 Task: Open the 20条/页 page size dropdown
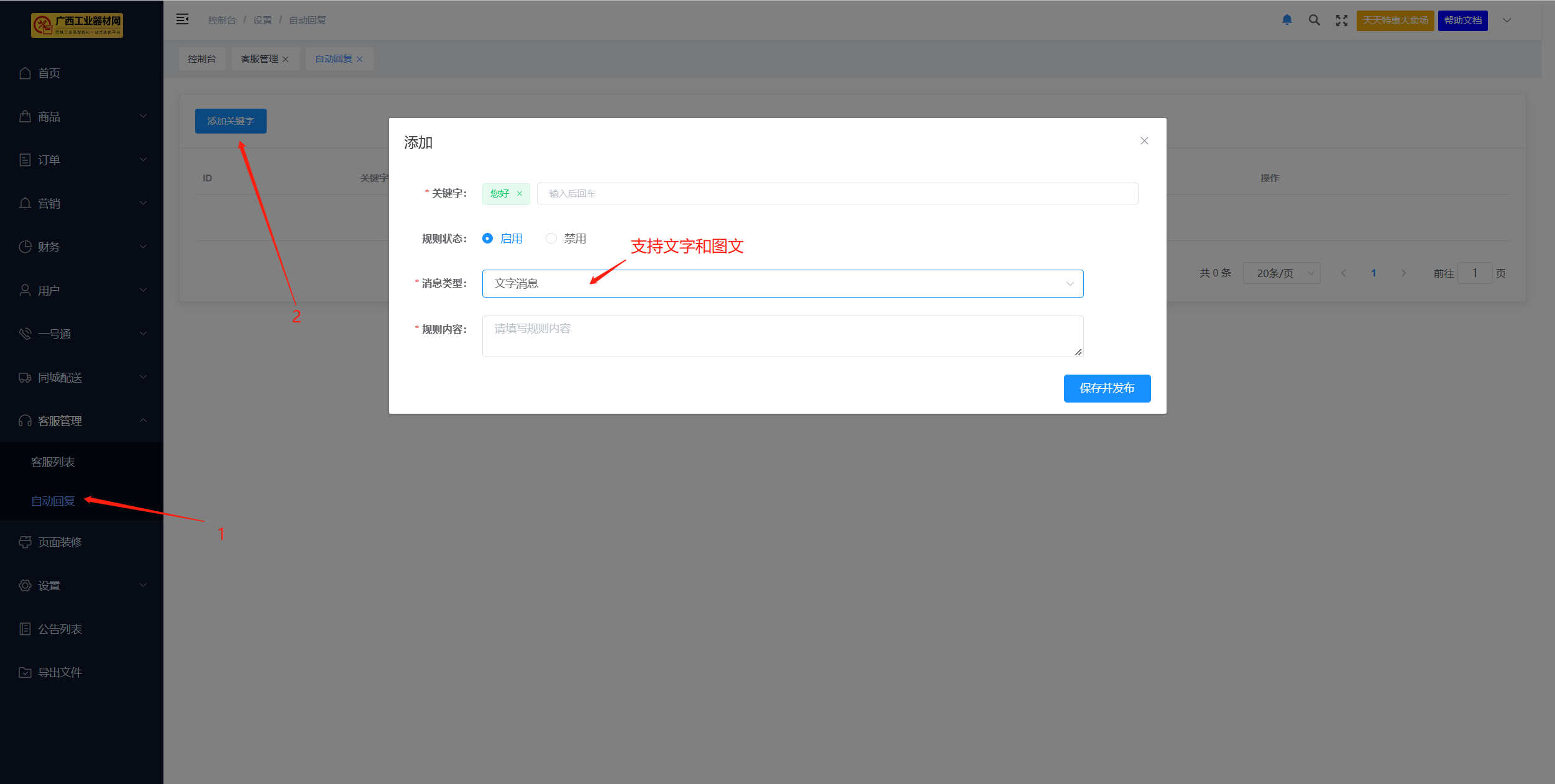click(x=1281, y=273)
